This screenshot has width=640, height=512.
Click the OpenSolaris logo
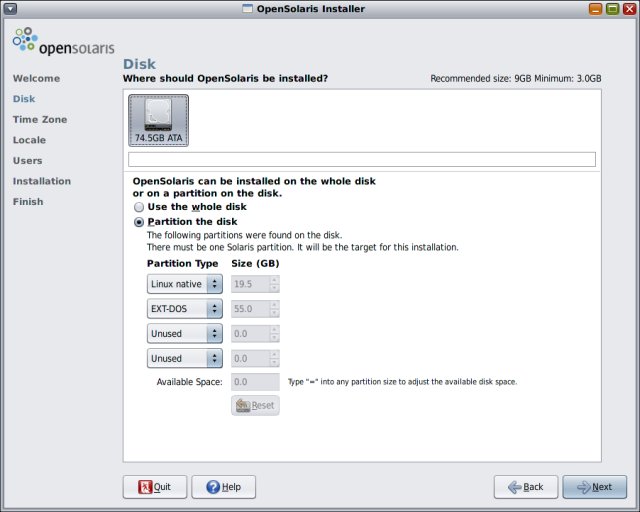(x=63, y=41)
